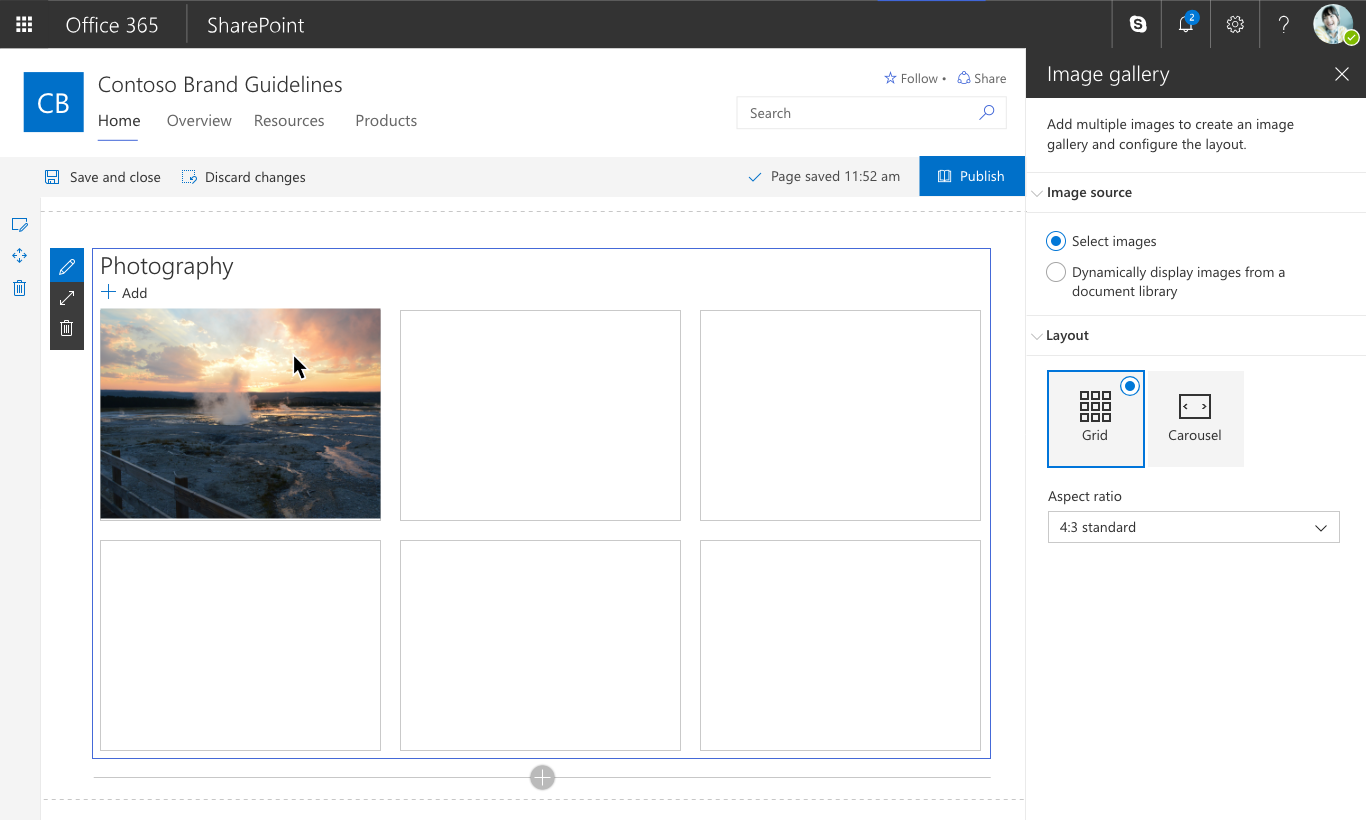Click the Page saved 11:52 am status
The width and height of the screenshot is (1366, 820).
coord(824,177)
